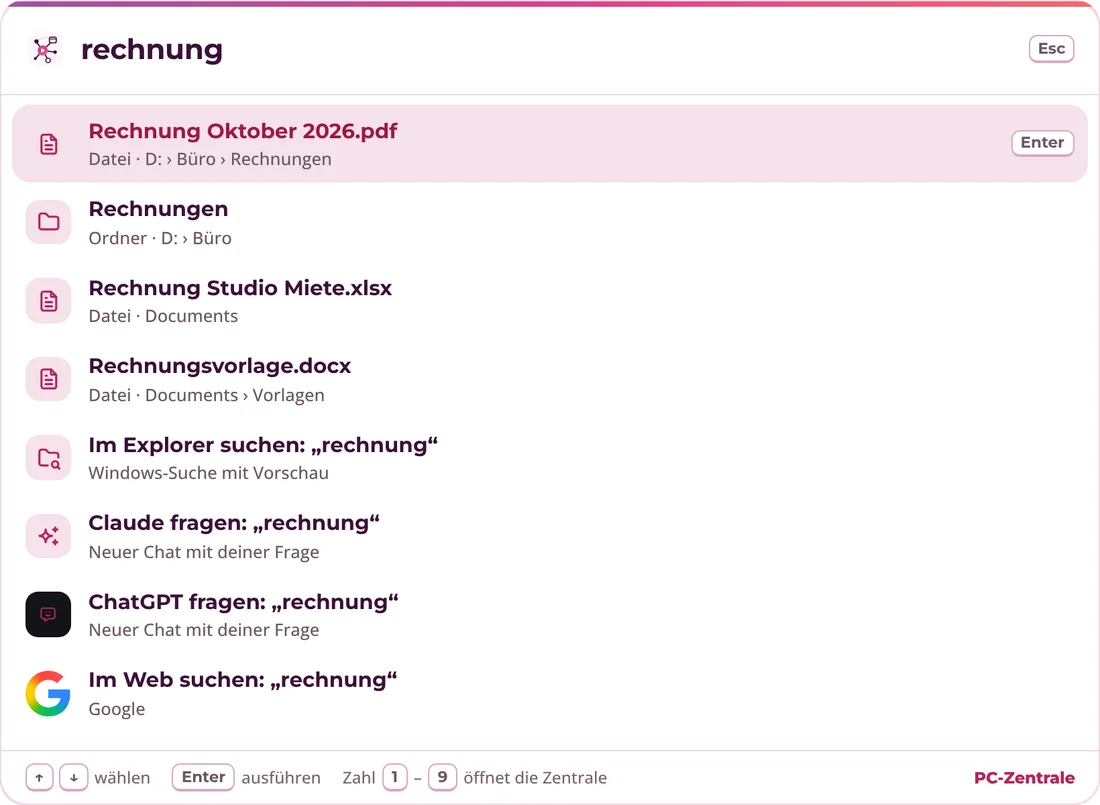
Task: Click the down arrow key icon
Action: pyautogui.click(x=74, y=778)
